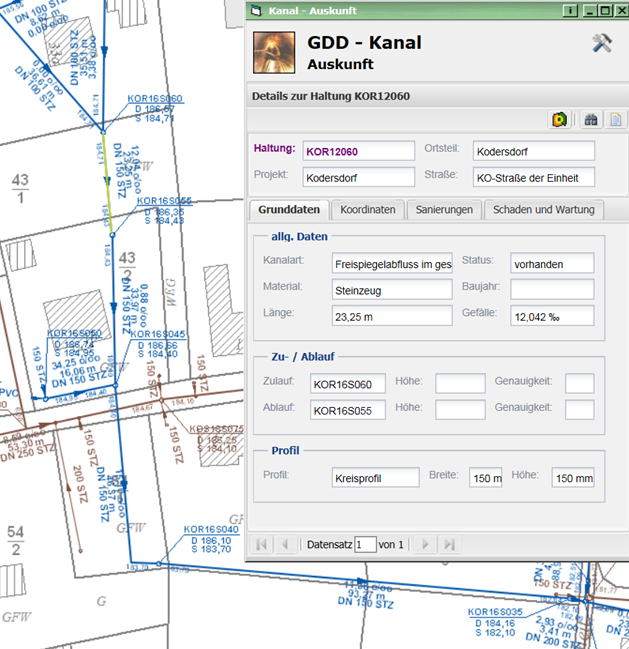Click the Ablauf field KOR16S055
Image resolution: width=629 pixels, height=649 pixels.
tap(348, 410)
